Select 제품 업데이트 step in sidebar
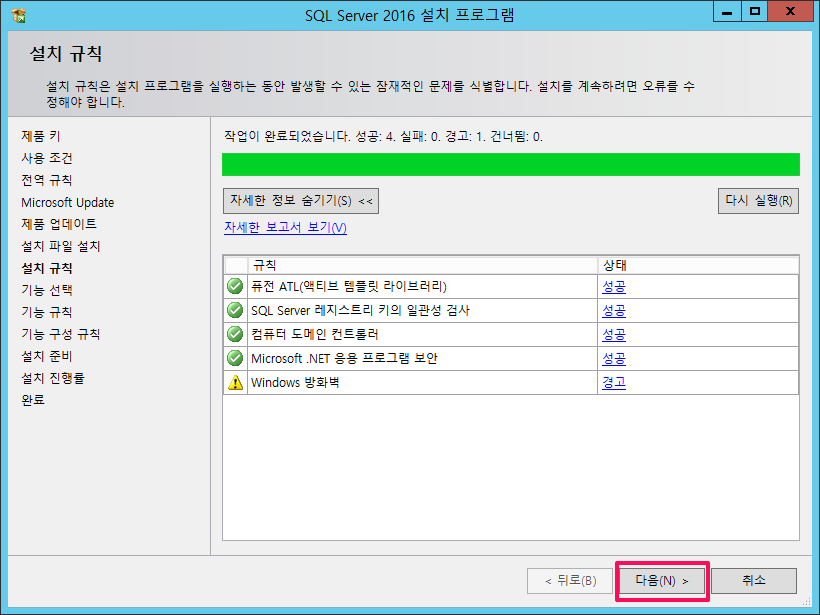This screenshot has height=615, width=820. [59, 224]
